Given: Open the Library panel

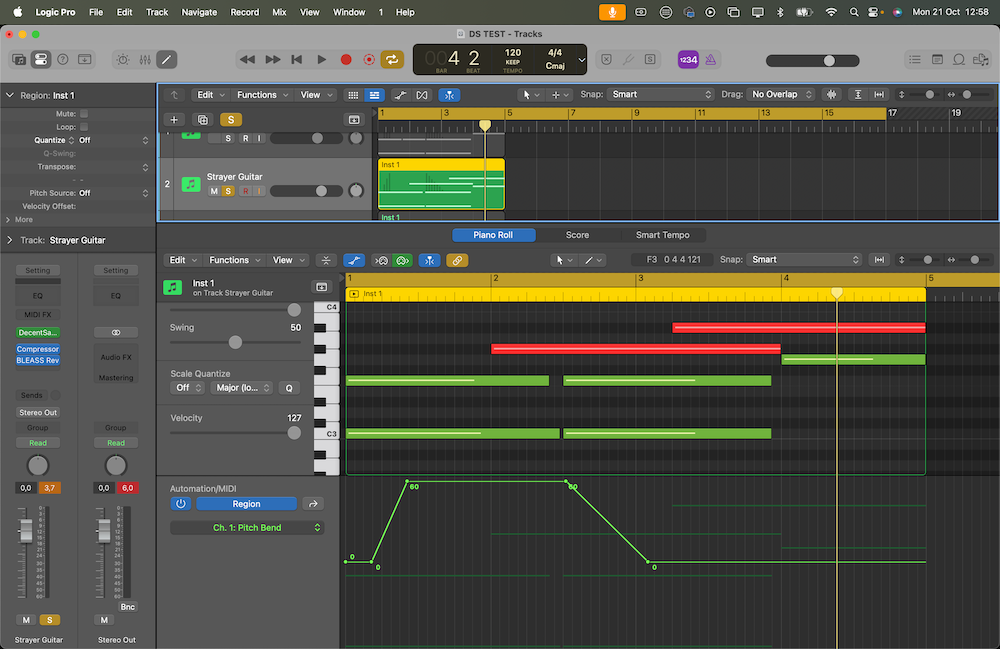Looking at the screenshot, I should (19, 59).
